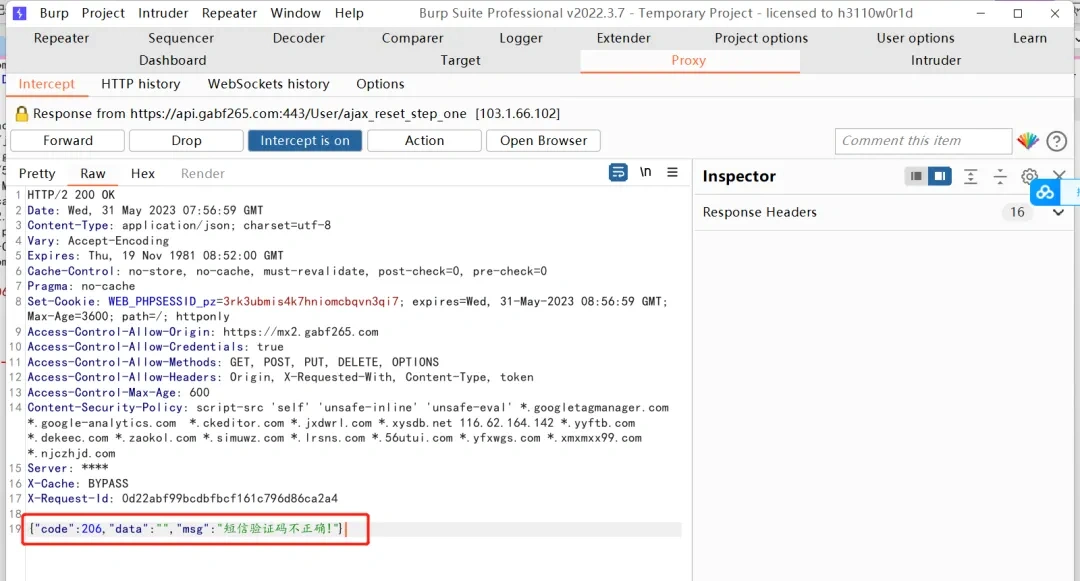Viewport: 1080px width, 581px height.
Task: Switch editor to Render view
Action: 202,173
